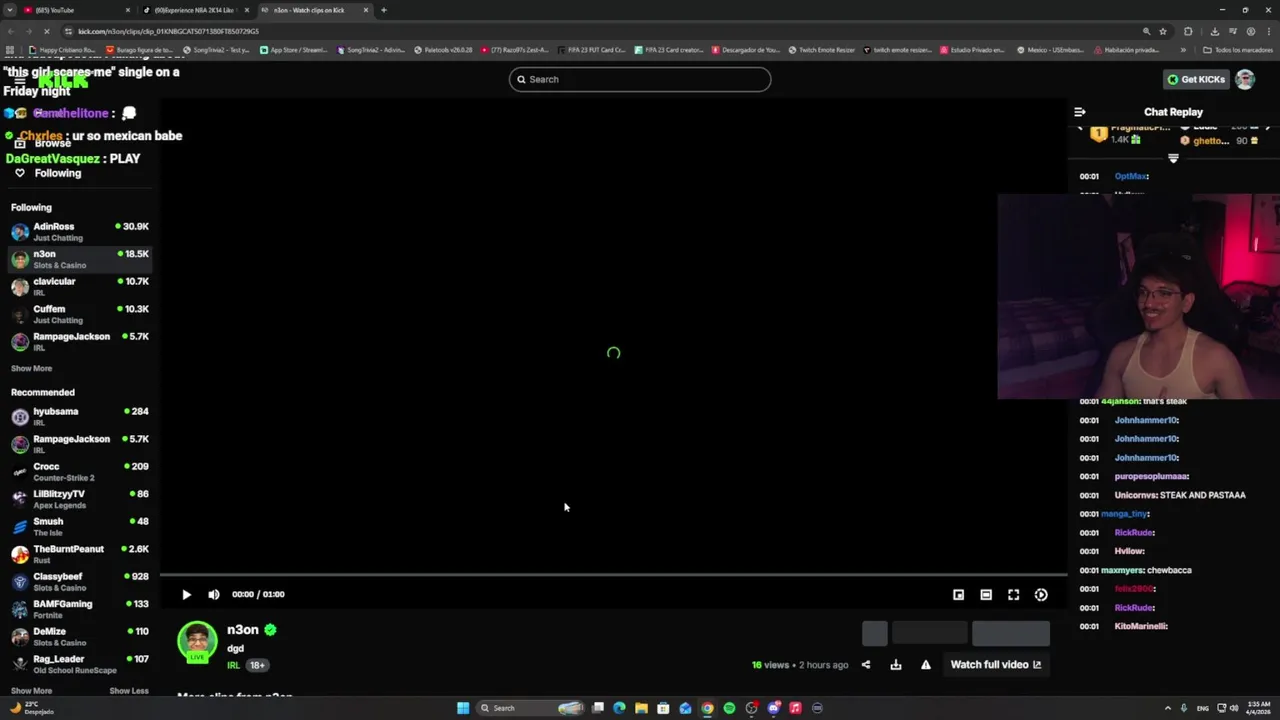
Task: Open the user profile avatar menu
Action: [1245, 79]
